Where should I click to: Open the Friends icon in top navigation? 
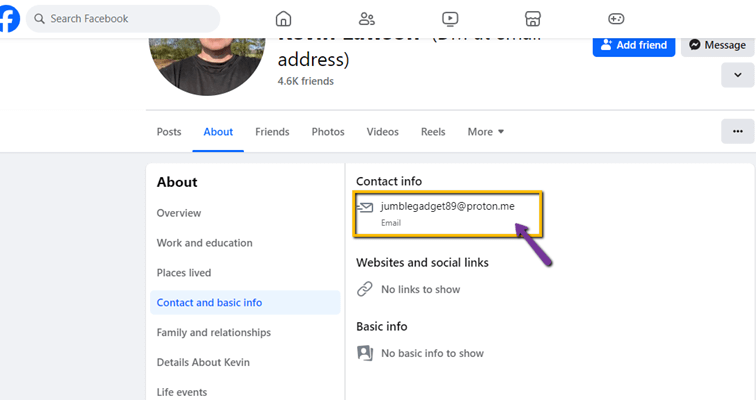point(367,19)
